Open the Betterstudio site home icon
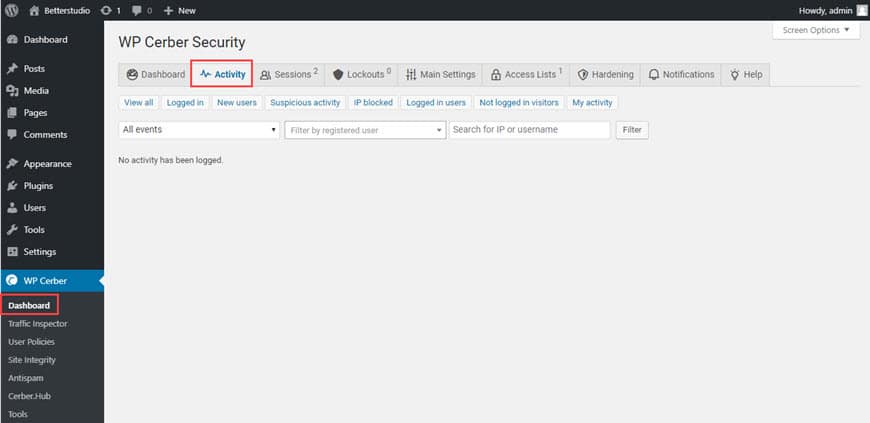The image size is (870, 423). click(34, 10)
